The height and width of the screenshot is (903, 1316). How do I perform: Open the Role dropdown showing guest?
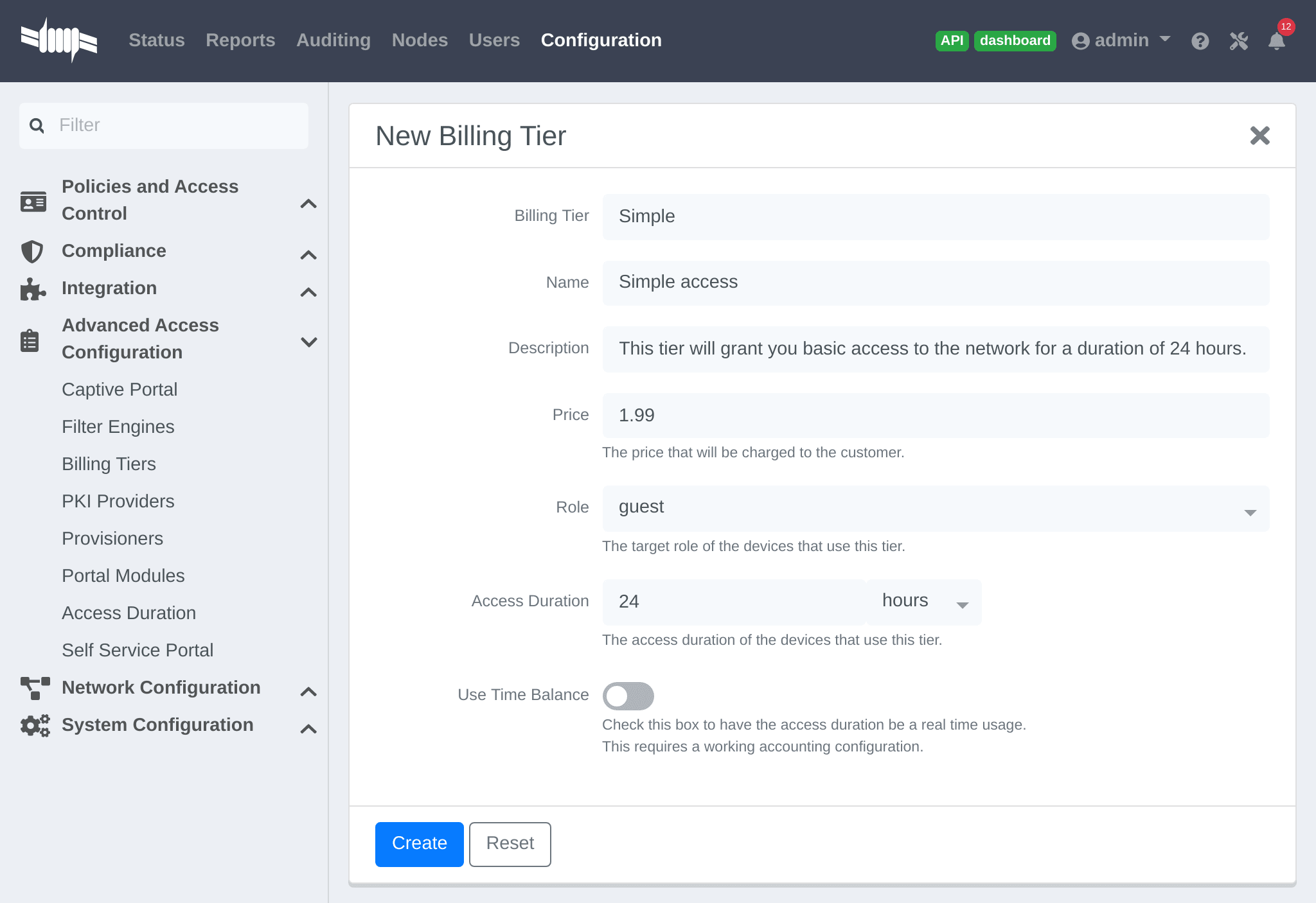click(936, 508)
